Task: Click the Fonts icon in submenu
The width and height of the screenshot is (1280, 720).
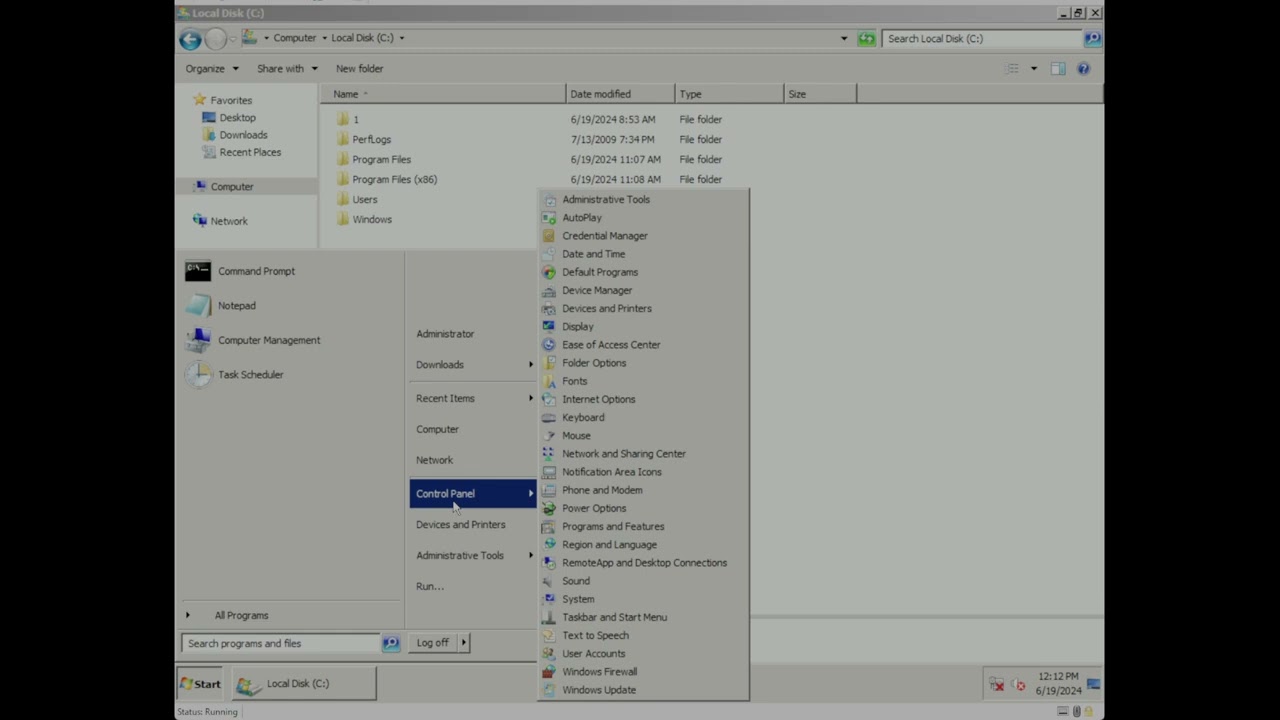Action: point(549,381)
